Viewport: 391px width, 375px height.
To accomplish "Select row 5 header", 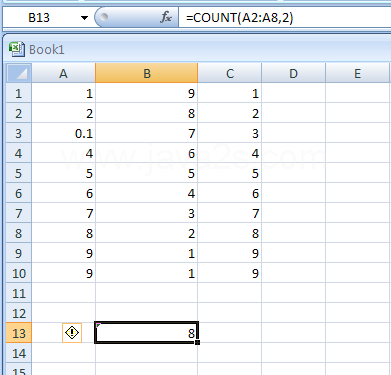I will coord(19,173).
